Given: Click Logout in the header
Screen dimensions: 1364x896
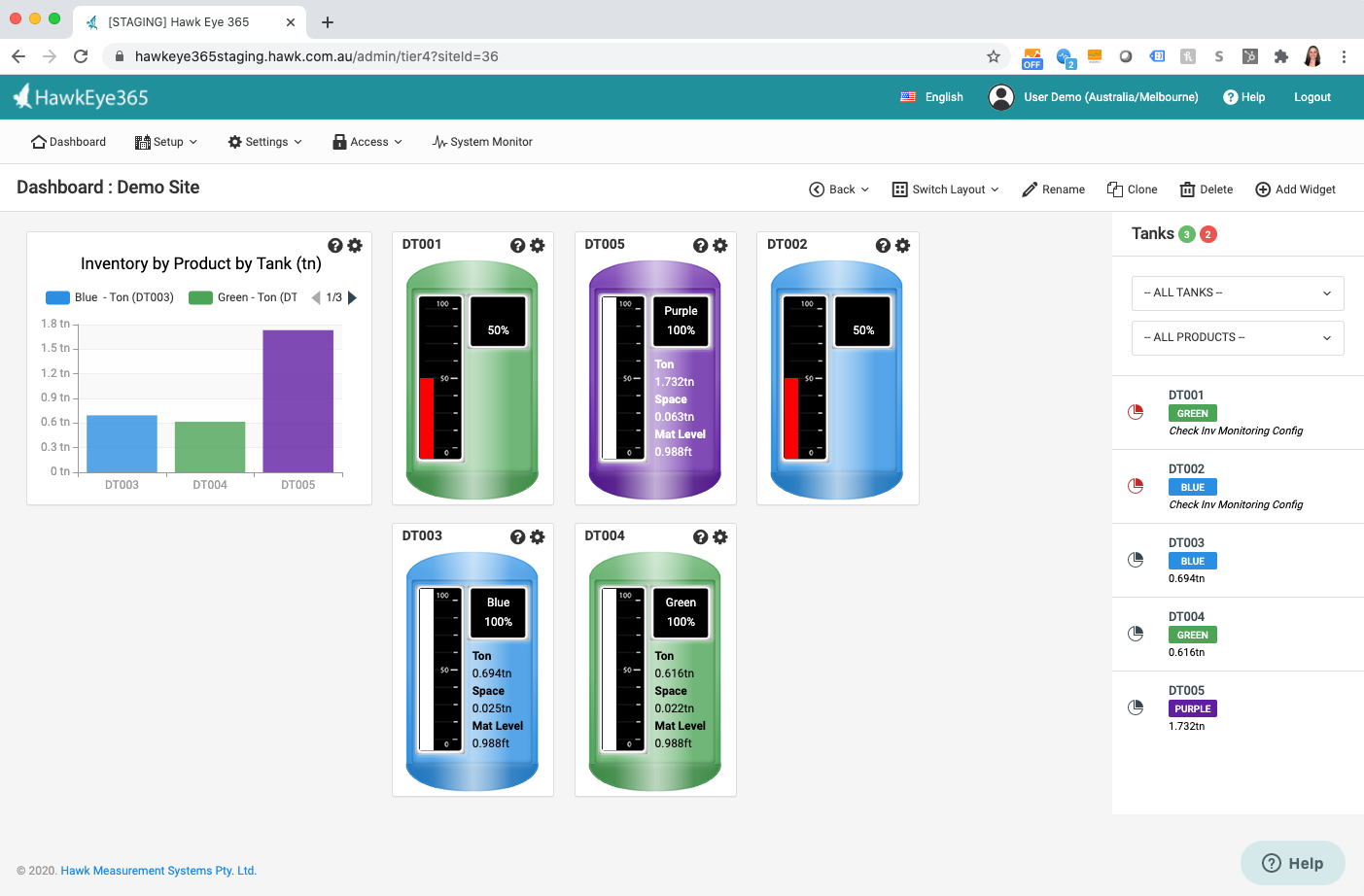Looking at the screenshot, I should (1312, 97).
